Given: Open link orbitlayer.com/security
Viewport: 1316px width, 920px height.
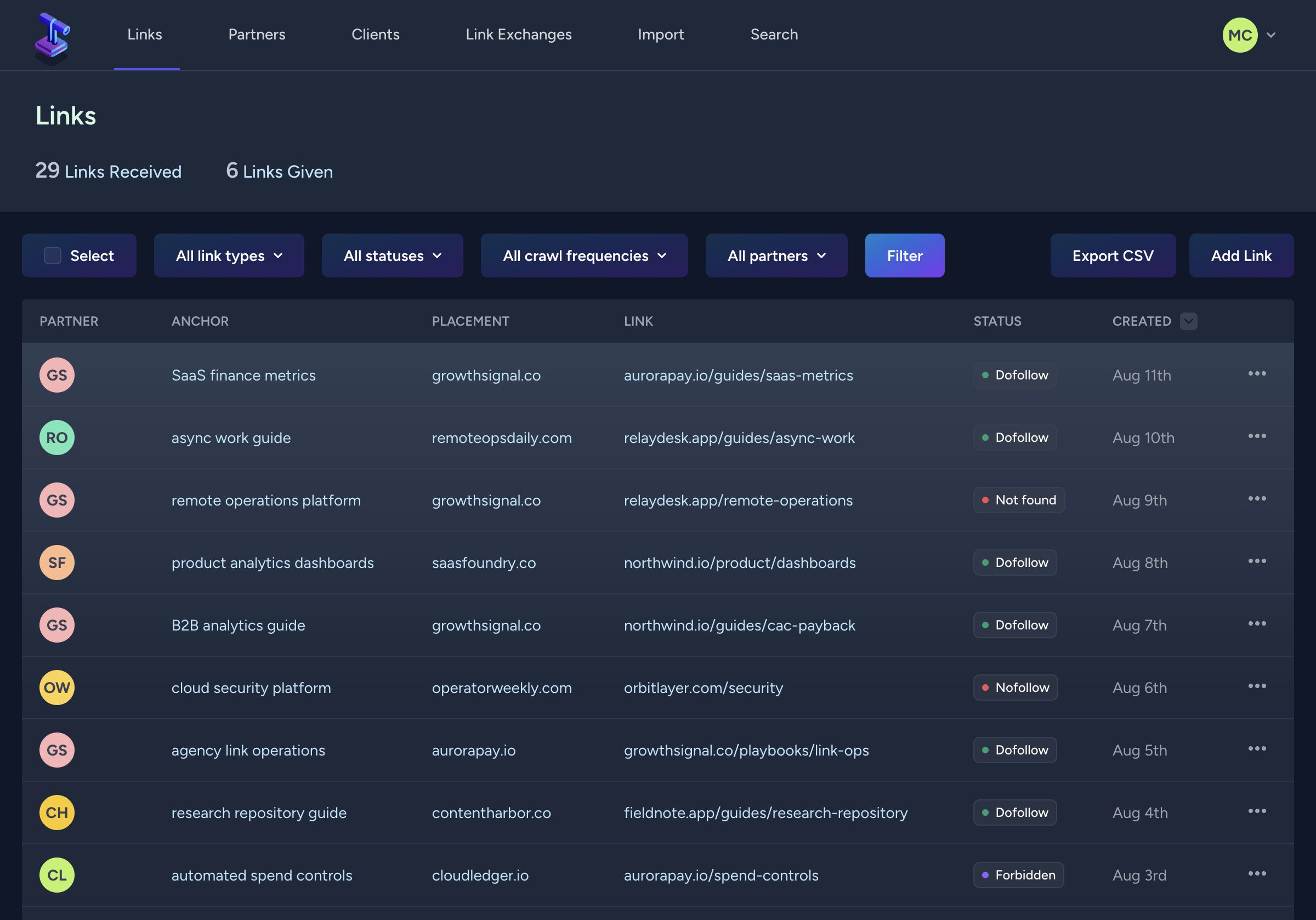Looking at the screenshot, I should pyautogui.click(x=704, y=688).
